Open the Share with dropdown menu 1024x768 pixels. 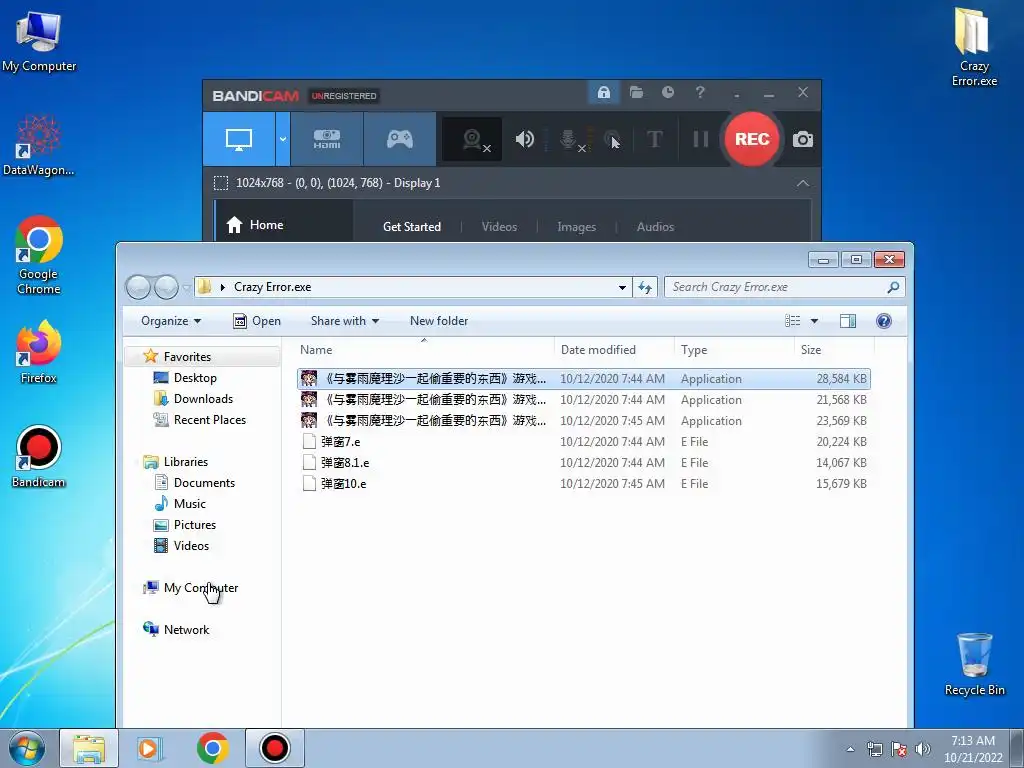point(345,321)
